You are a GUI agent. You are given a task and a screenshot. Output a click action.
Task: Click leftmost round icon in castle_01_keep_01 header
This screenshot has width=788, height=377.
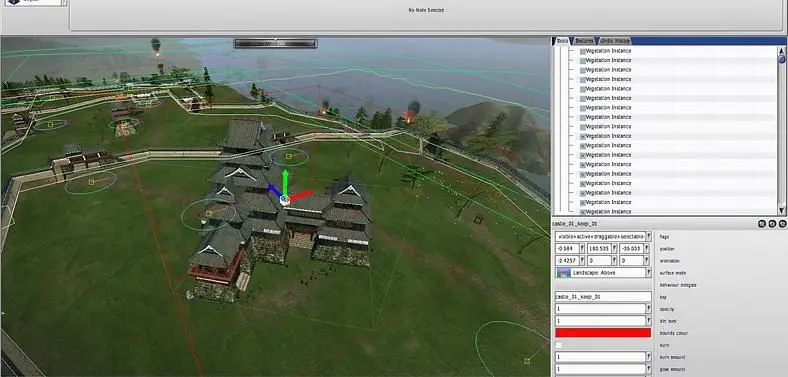click(762, 224)
